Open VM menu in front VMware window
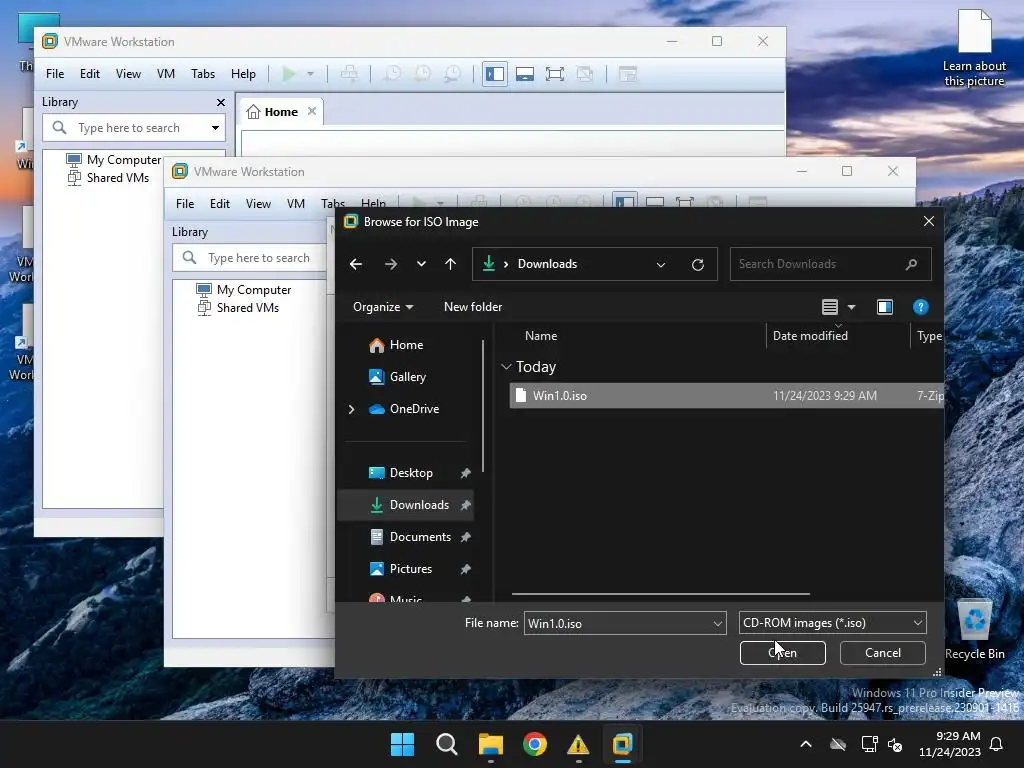The image size is (1024, 768). point(296,204)
